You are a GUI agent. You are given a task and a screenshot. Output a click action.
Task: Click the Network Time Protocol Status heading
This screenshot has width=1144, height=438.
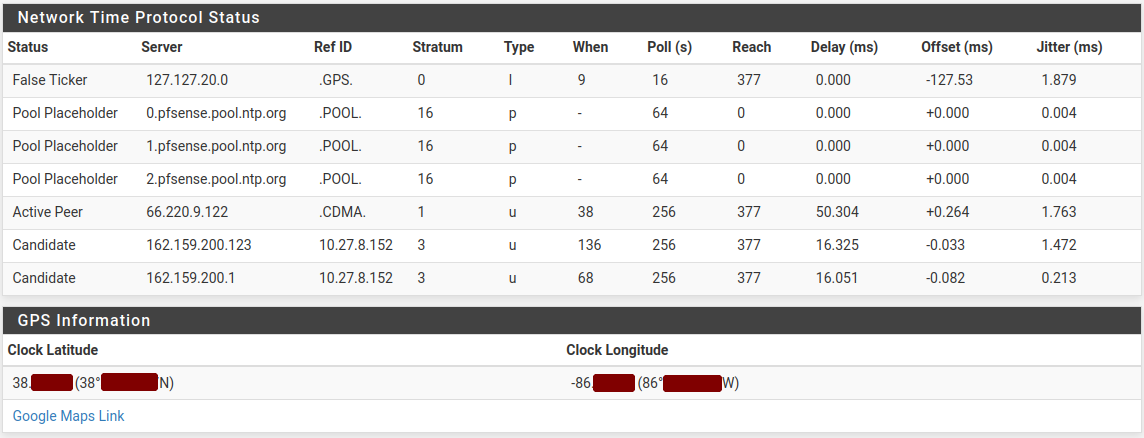pyautogui.click(x=138, y=18)
